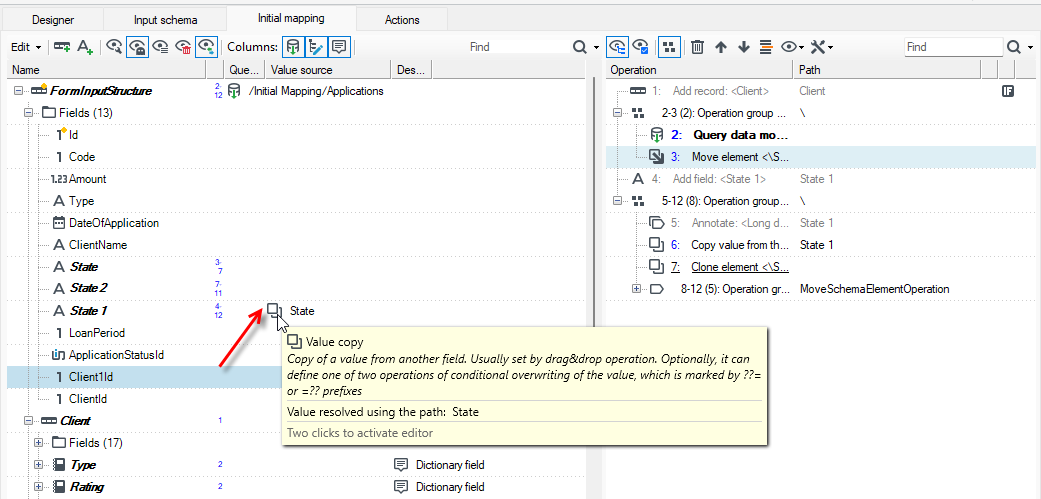Toggle the eye with lock visibility filter
Image resolution: width=1041 pixels, height=499 pixels.
point(137,47)
